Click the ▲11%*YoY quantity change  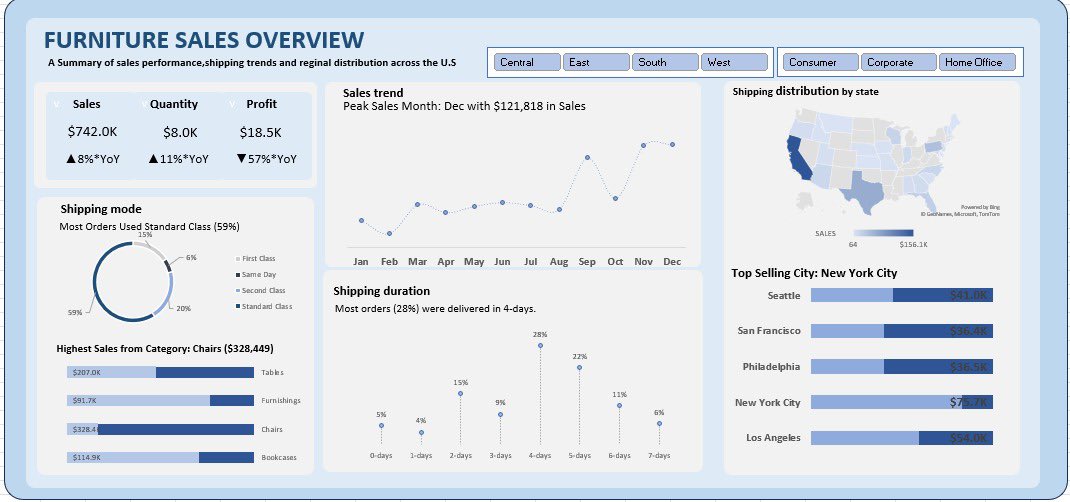coord(178,159)
